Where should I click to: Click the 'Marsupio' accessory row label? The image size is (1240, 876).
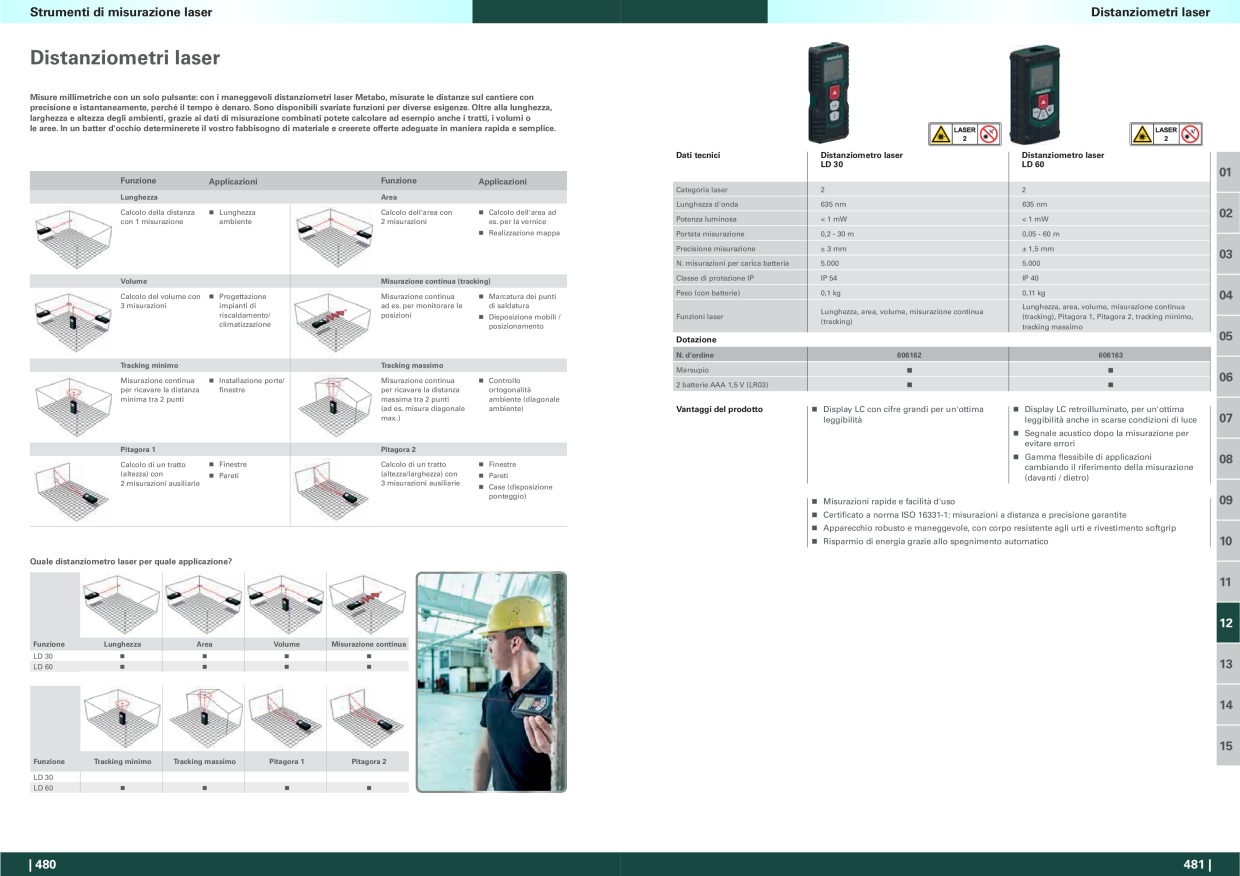pyautogui.click(x=692, y=370)
